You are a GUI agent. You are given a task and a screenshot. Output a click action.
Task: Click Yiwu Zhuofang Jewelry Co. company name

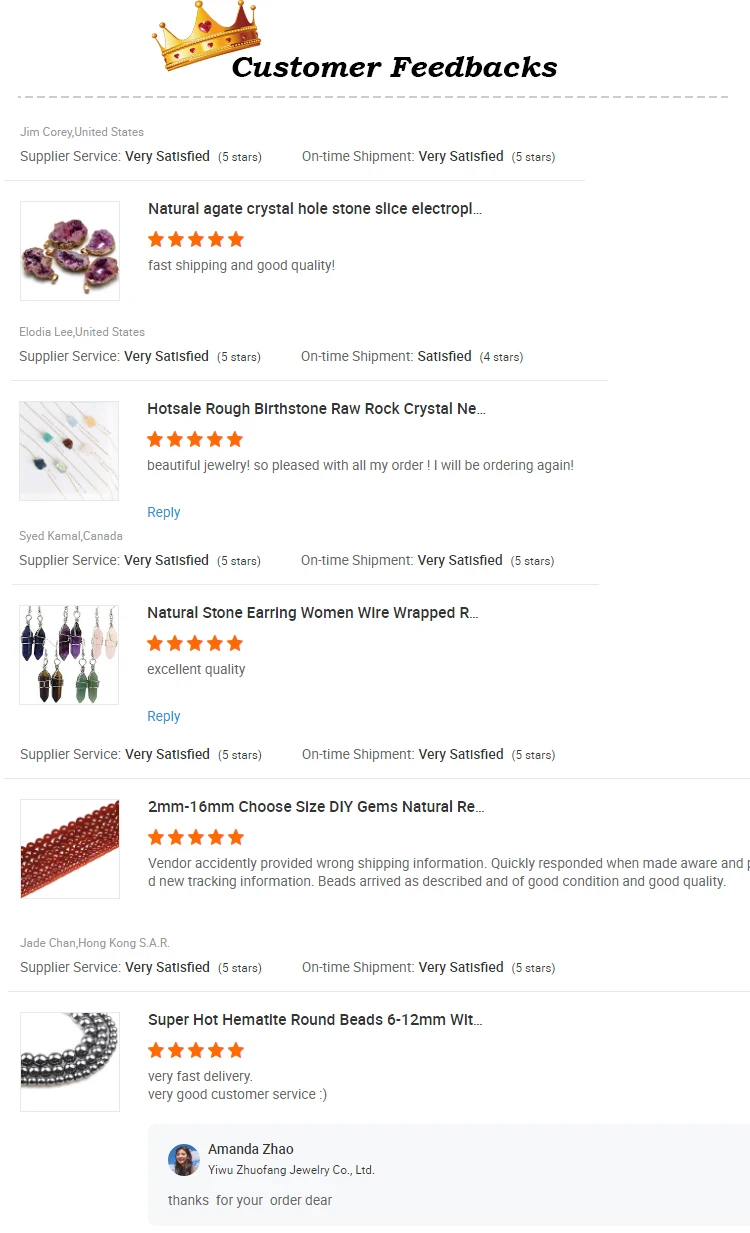(x=291, y=1170)
